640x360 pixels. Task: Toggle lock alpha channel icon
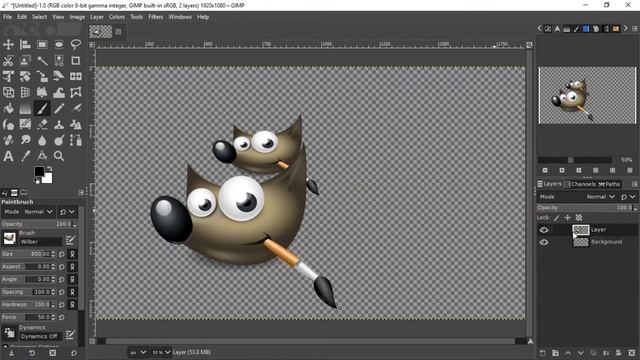[x=579, y=218]
